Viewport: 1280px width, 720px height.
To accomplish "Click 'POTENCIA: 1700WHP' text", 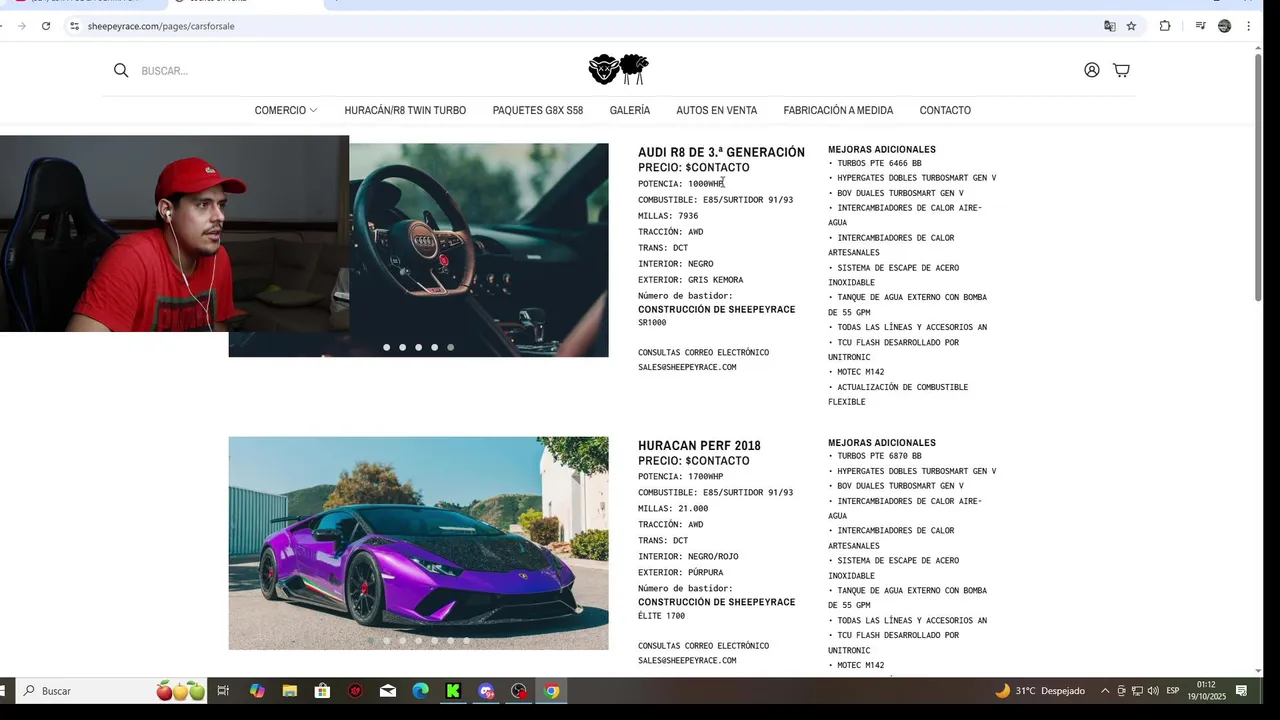I will pos(680,476).
